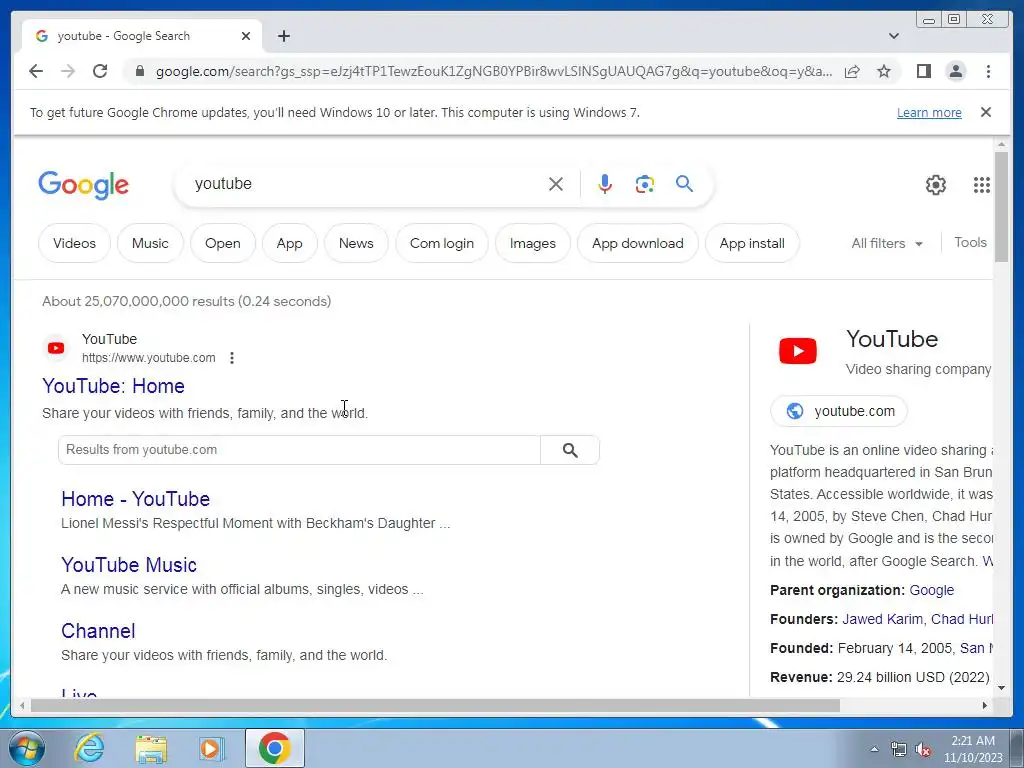Open YouTube Music sitelink
1024x768 pixels.
point(129,565)
